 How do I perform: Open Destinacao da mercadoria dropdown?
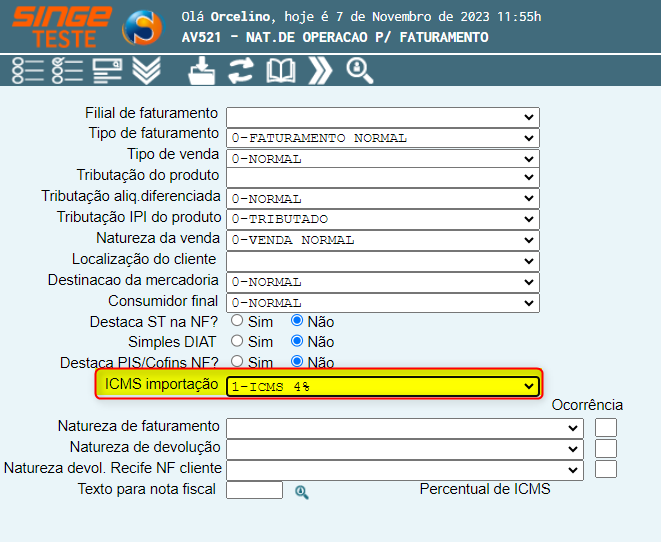(383, 282)
